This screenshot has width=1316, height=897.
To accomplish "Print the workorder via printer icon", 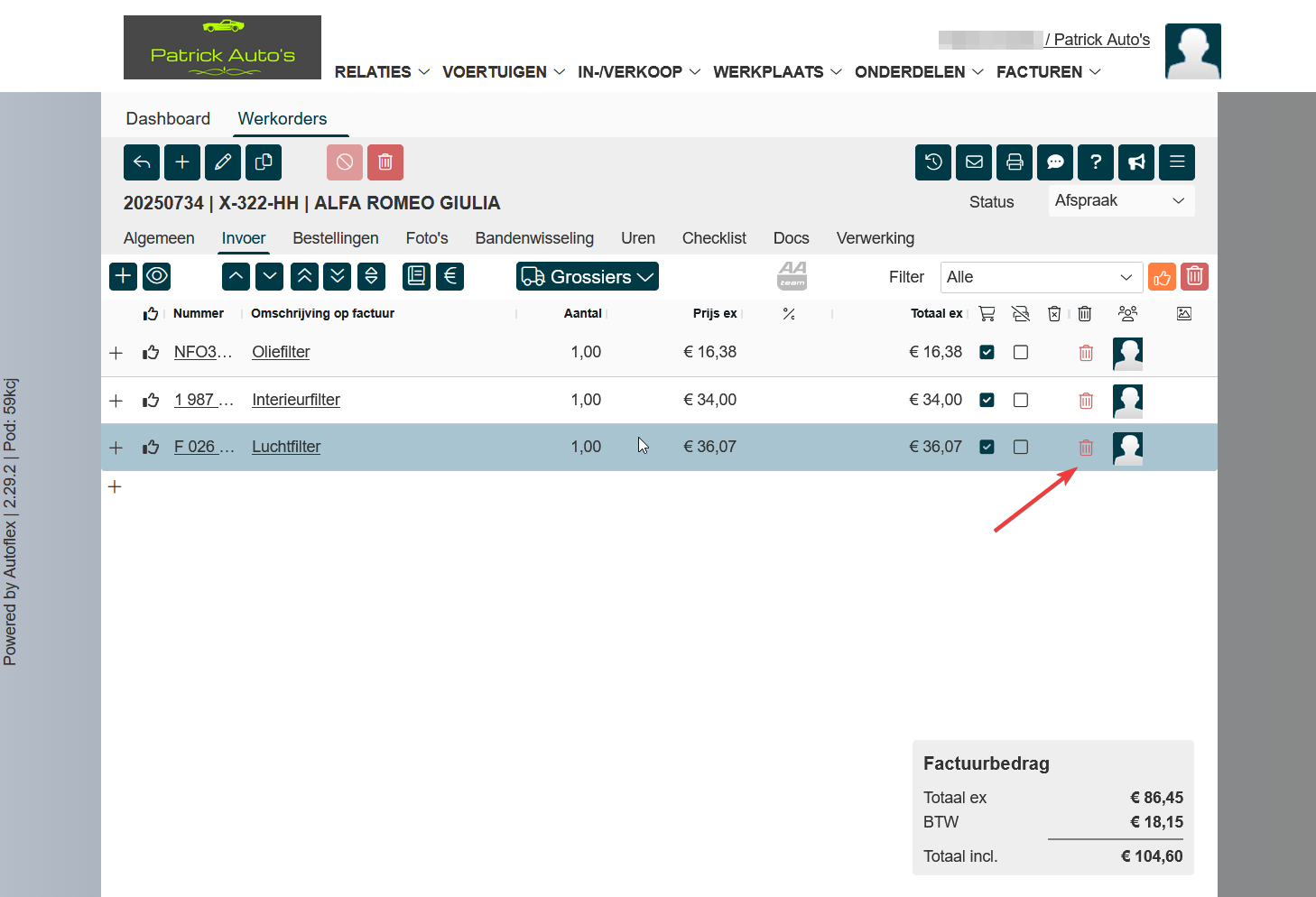I will click(1015, 162).
